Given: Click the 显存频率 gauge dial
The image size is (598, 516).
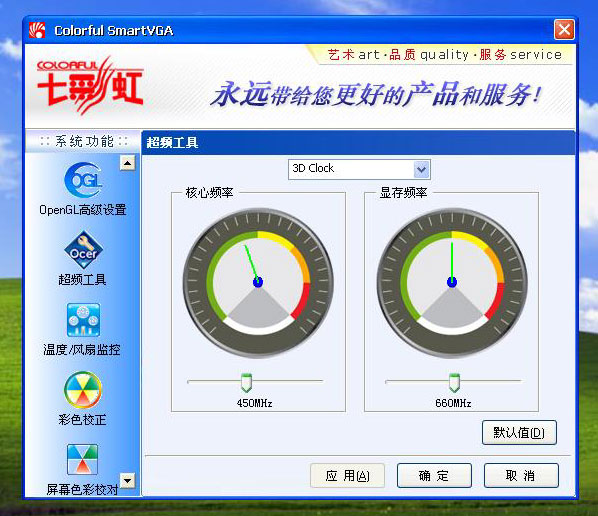Looking at the screenshot, I should tap(452, 283).
